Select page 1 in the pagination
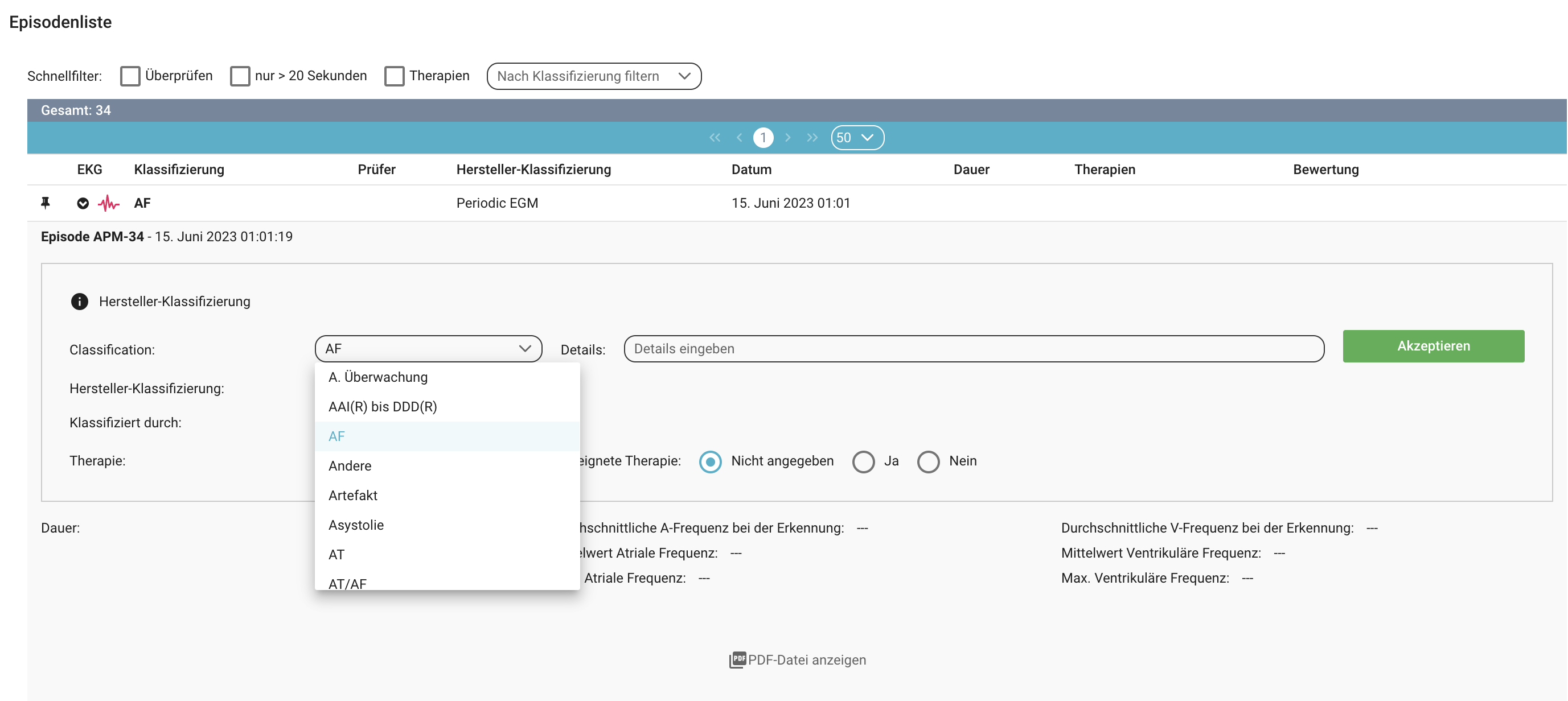This screenshot has height=701, width=1568. [x=764, y=138]
